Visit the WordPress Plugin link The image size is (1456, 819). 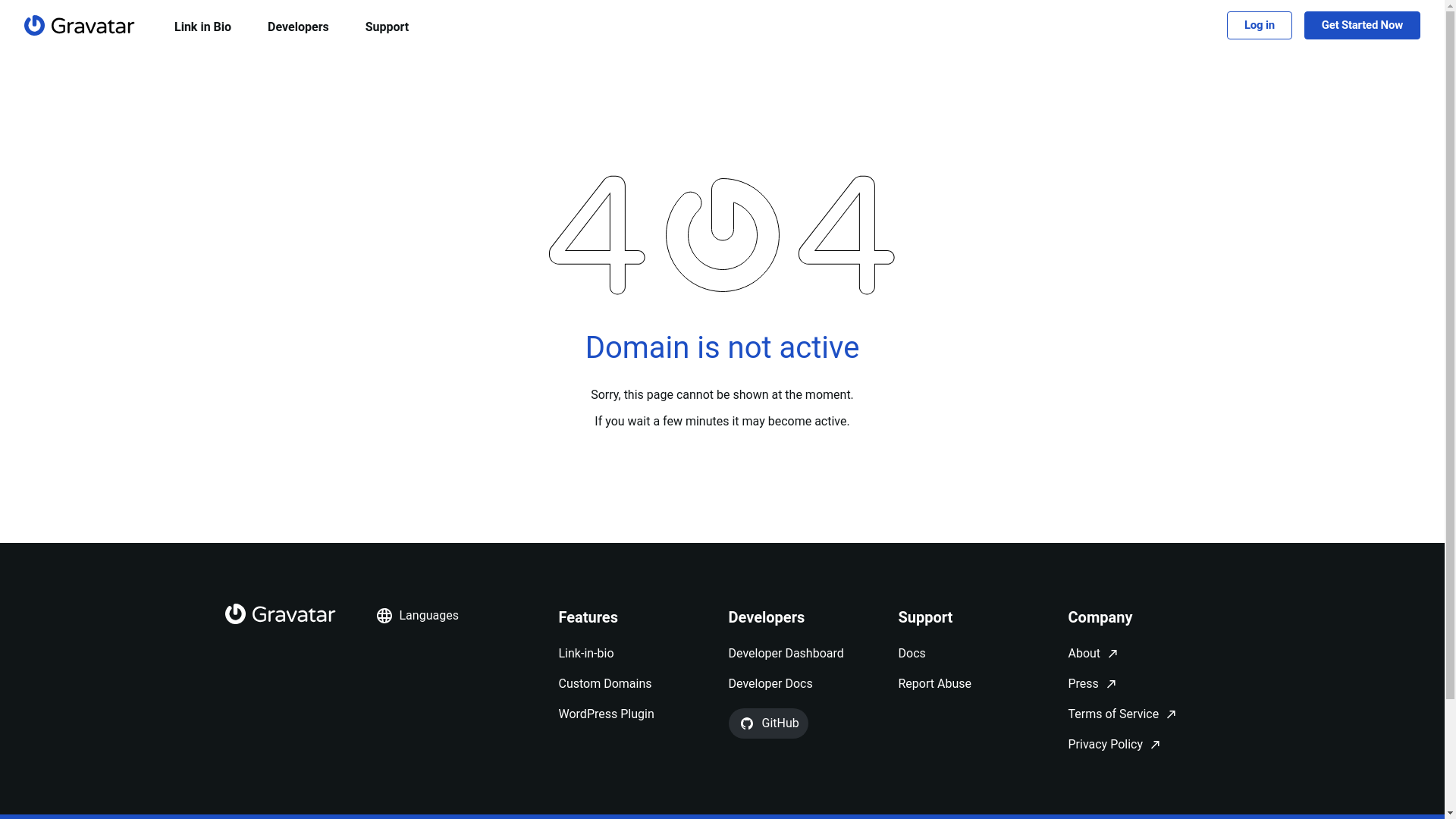(x=606, y=714)
